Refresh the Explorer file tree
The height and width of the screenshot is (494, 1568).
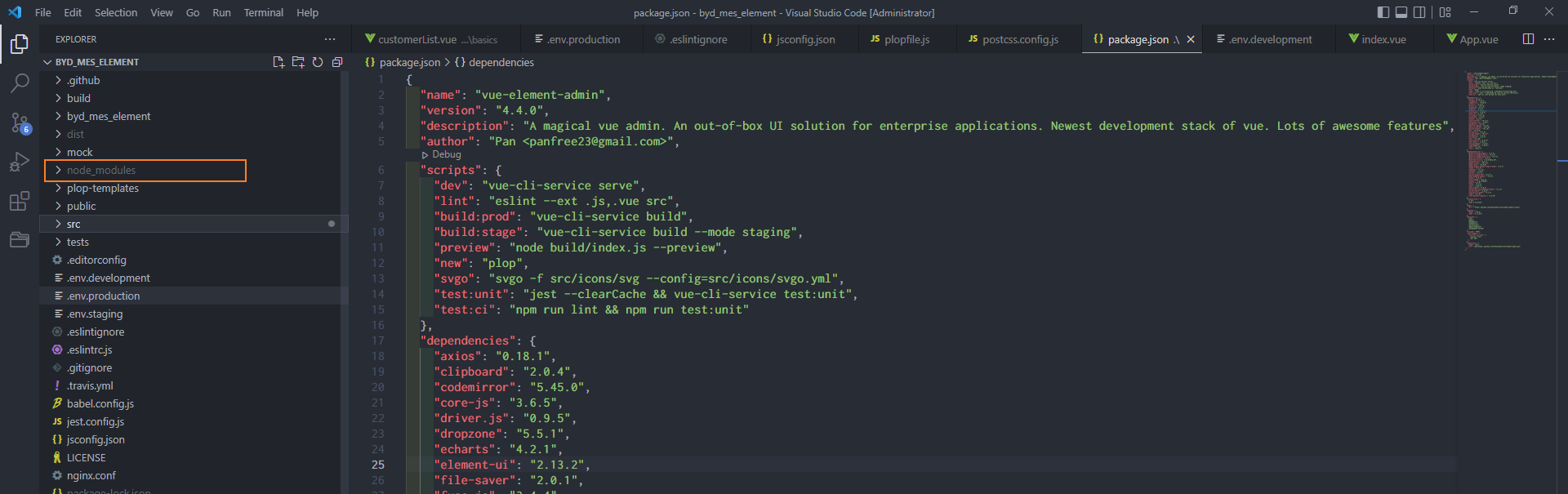318,62
